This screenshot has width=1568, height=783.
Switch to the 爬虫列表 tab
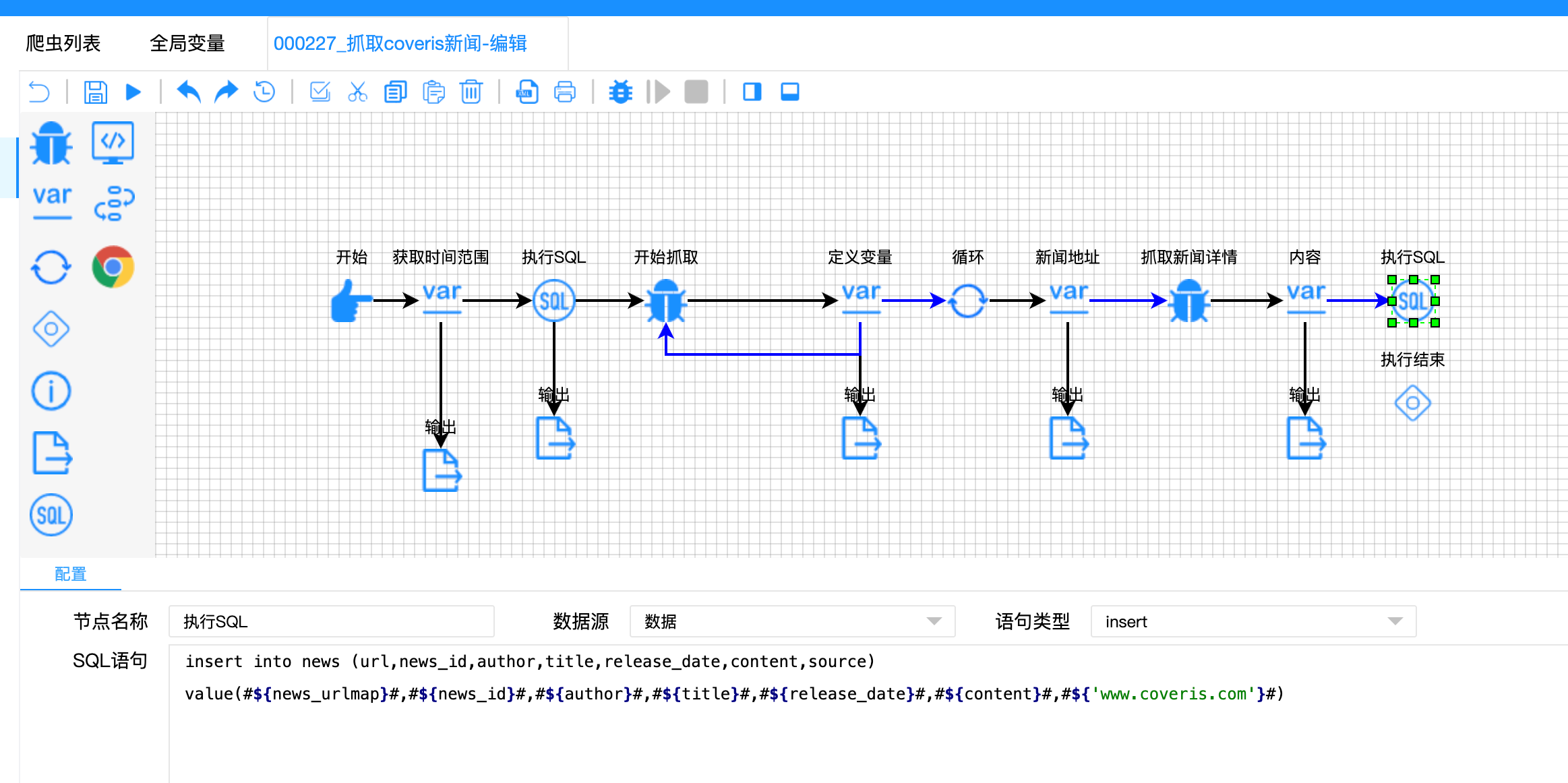click(63, 44)
